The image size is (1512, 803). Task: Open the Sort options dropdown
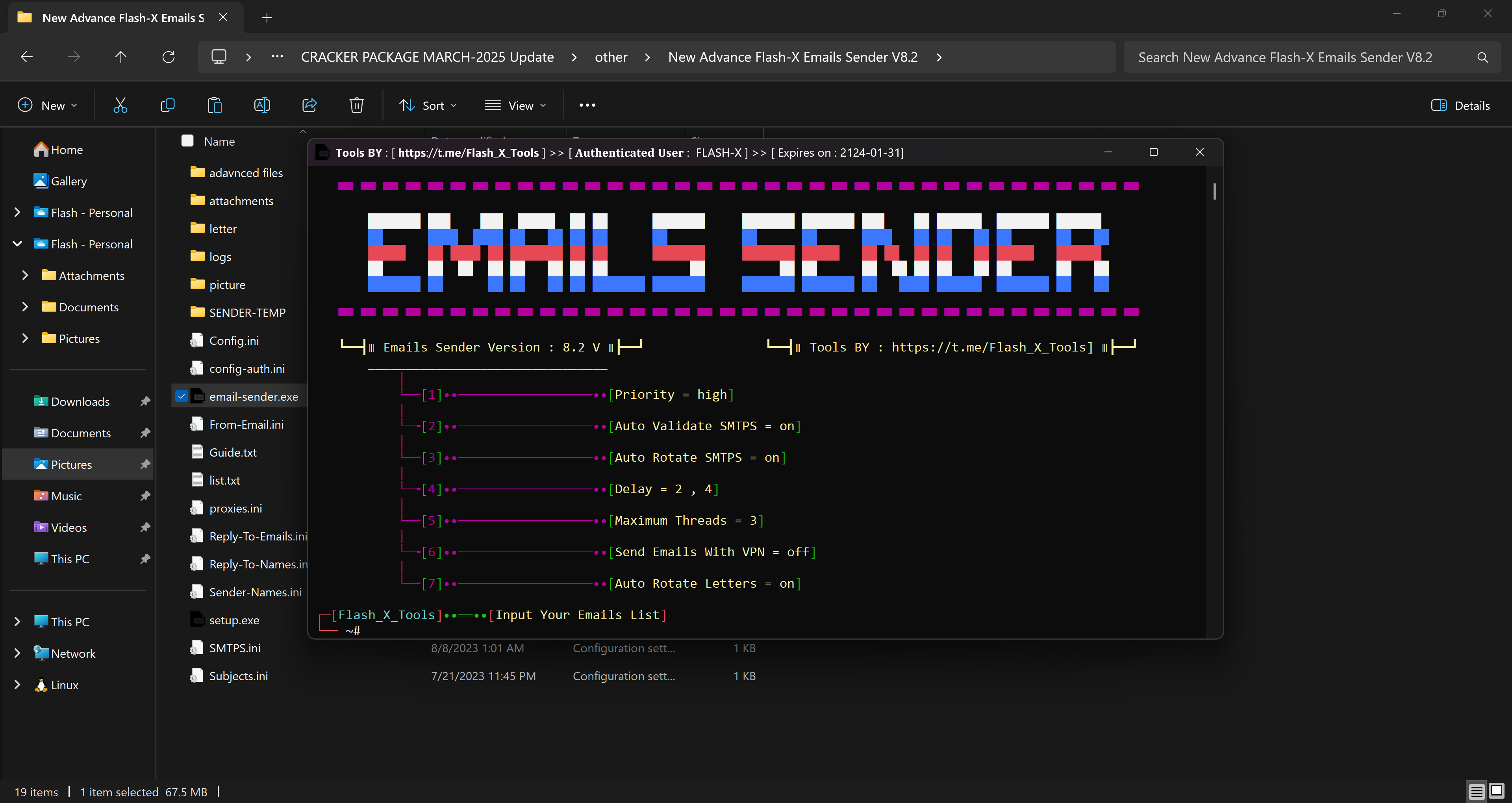pos(428,105)
